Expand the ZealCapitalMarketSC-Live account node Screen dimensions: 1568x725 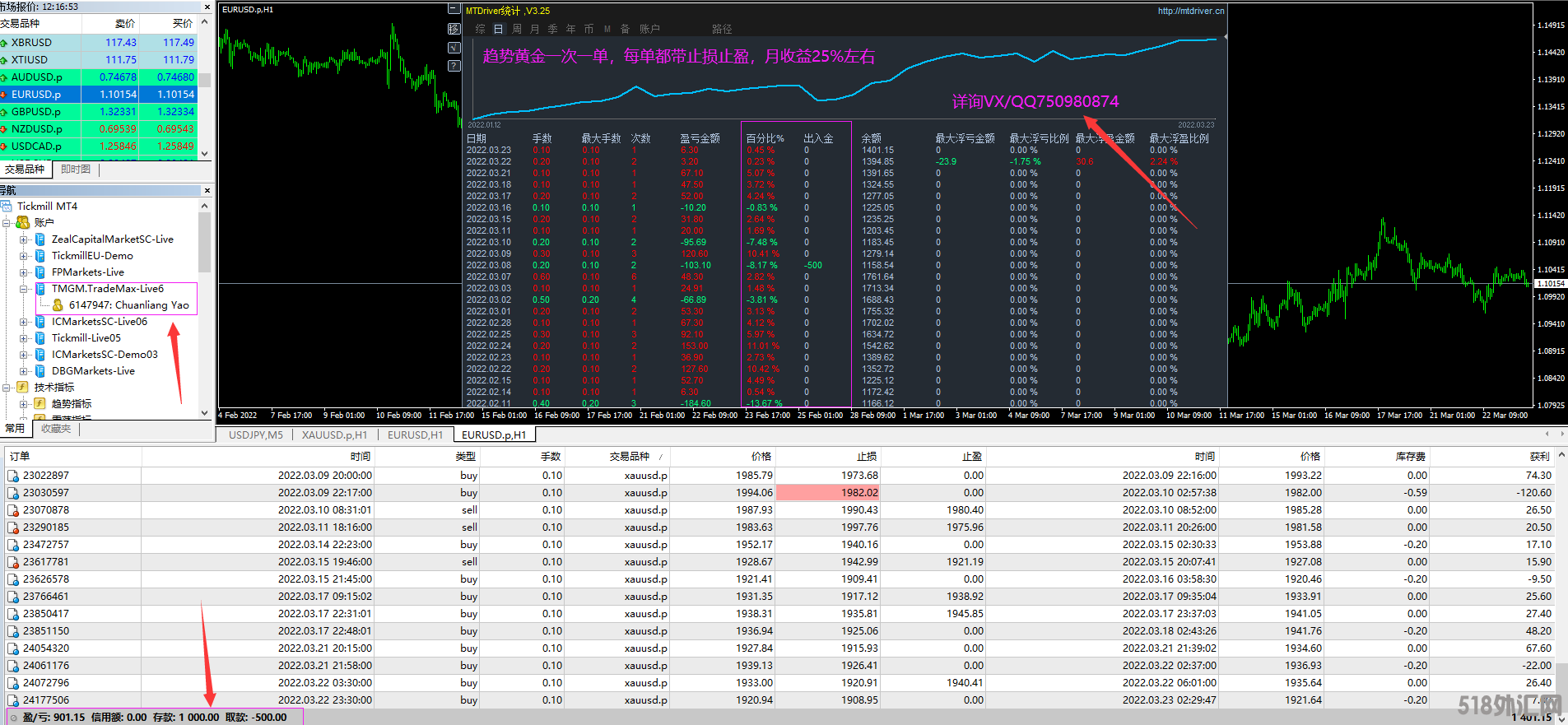coord(24,239)
